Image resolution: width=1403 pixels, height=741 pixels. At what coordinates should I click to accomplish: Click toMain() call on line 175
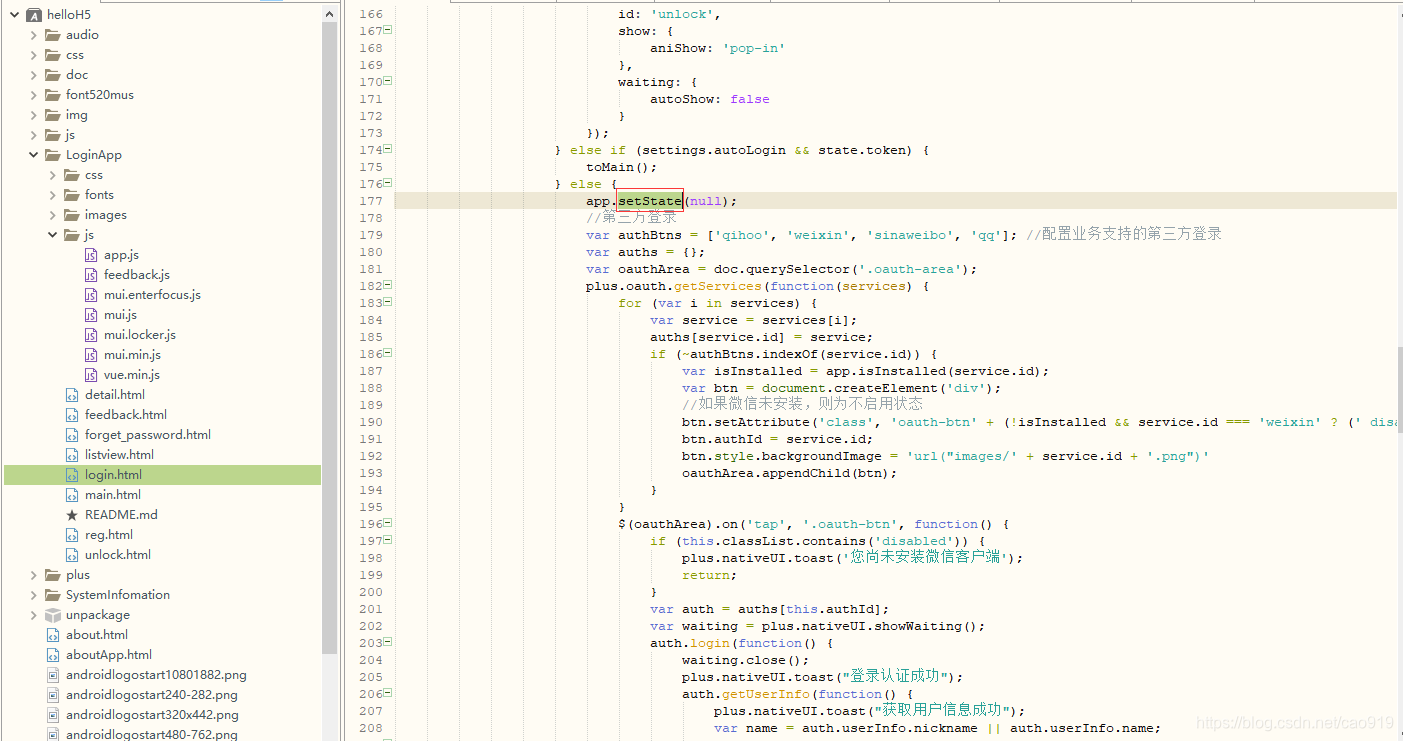point(622,167)
